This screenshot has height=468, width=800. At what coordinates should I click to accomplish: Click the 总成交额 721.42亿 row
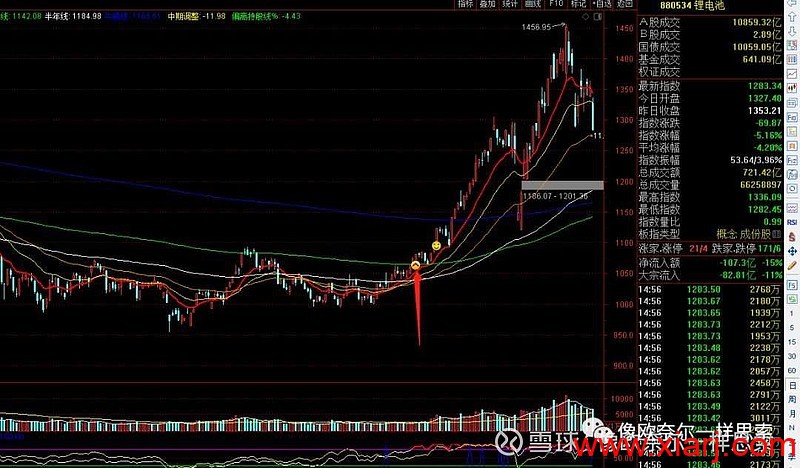pos(710,173)
